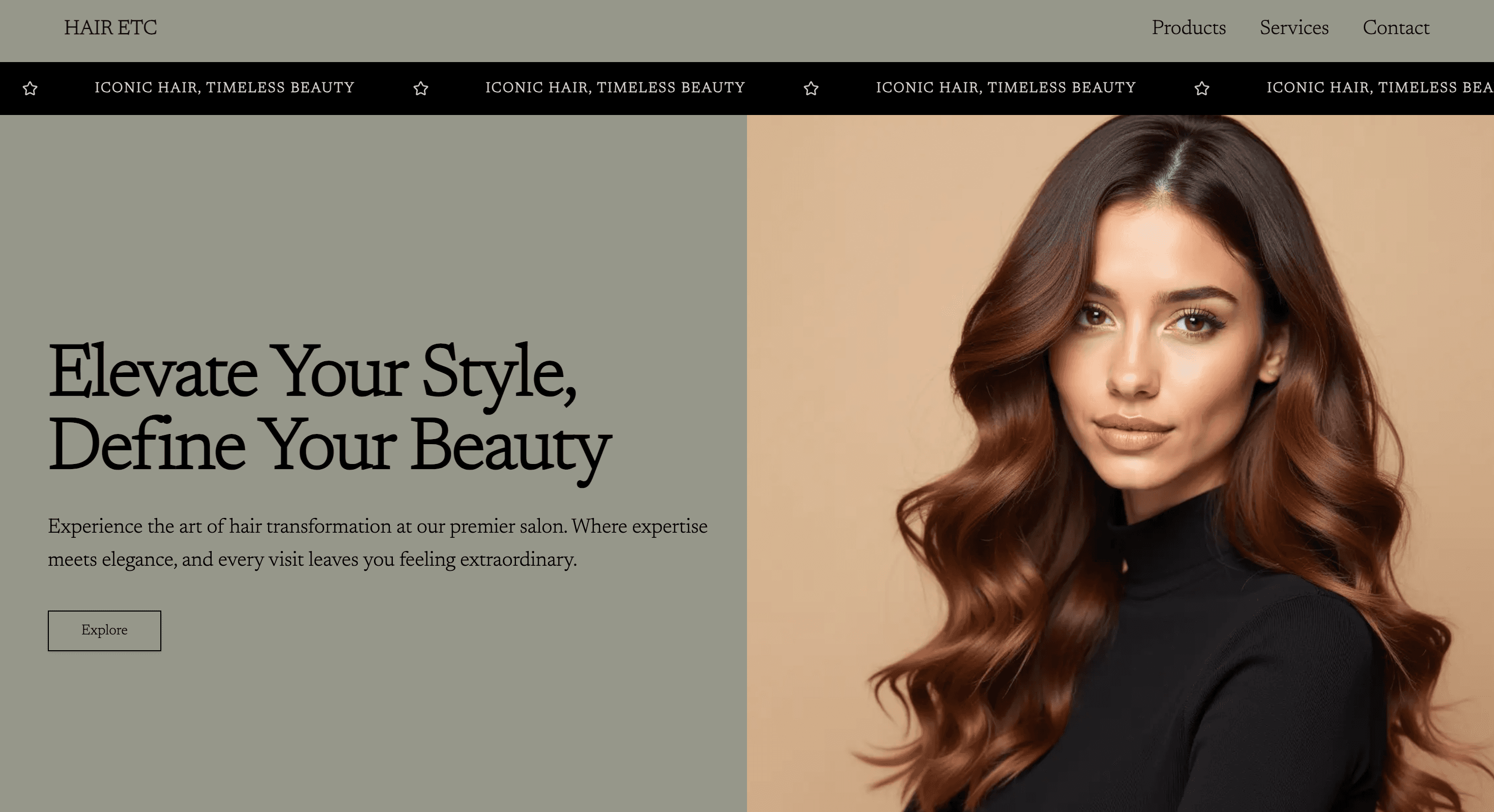Click the cut-off 'ICONIC HAIR, TIMELESS BEA' text
The width and height of the screenshot is (1494, 812).
(x=1380, y=88)
